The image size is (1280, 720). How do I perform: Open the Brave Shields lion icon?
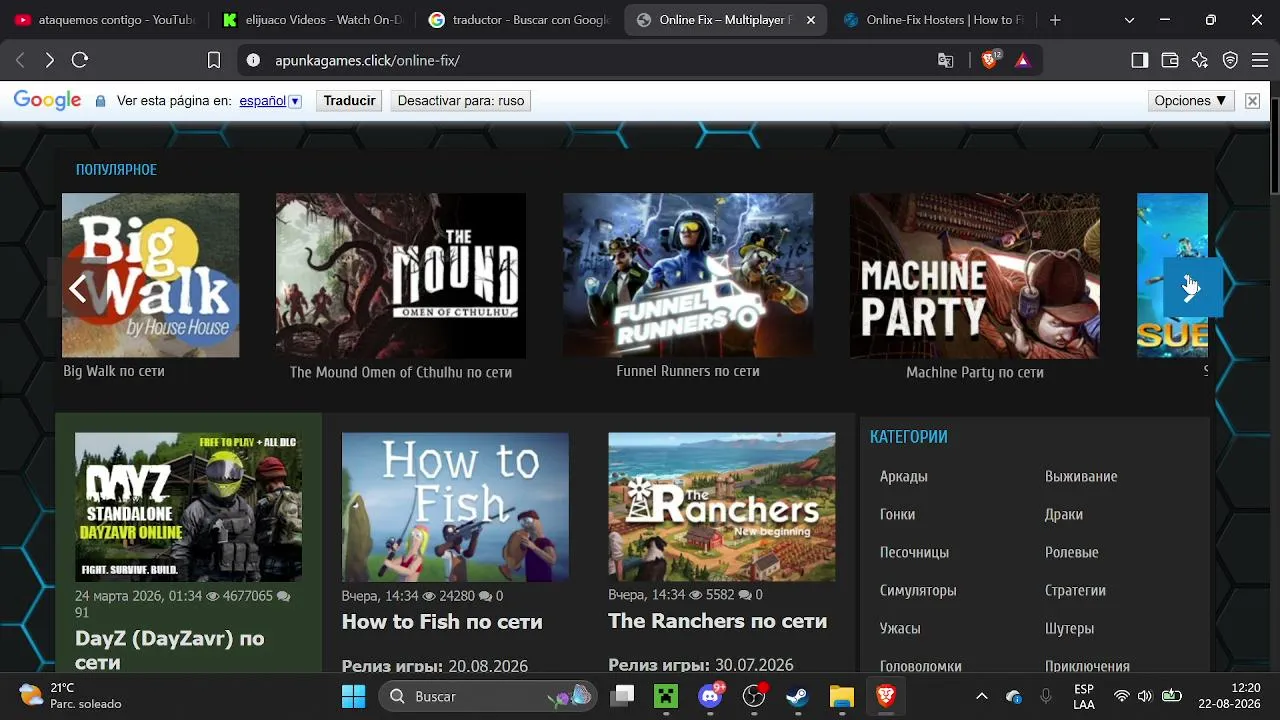pos(990,60)
